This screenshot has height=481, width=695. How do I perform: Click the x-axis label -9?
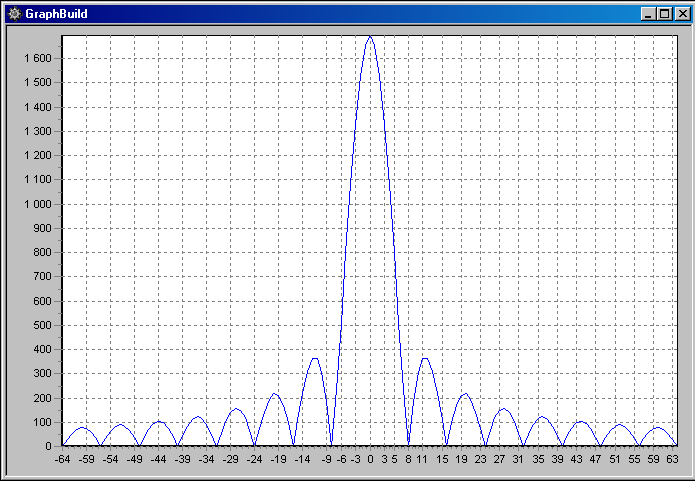coord(326,459)
